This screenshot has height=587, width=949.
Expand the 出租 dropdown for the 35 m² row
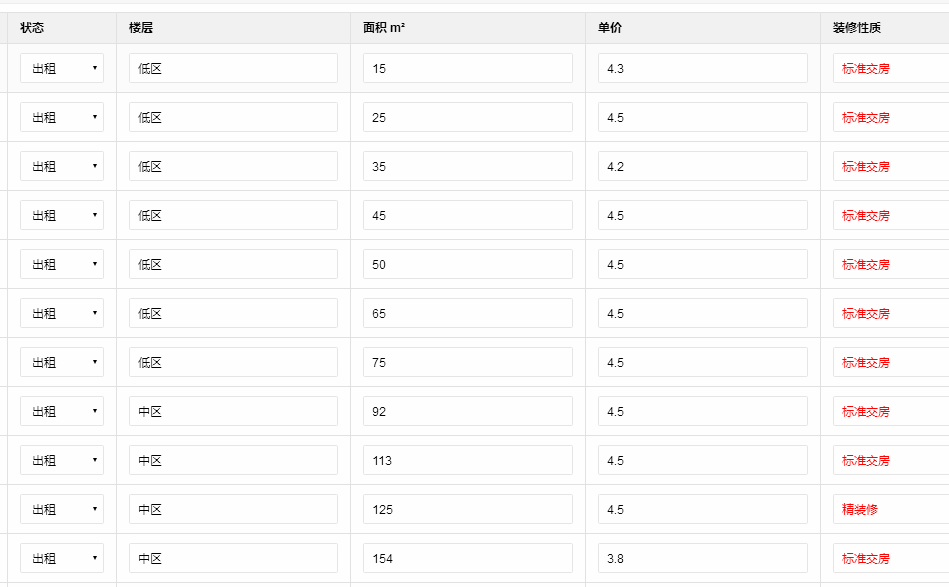pos(62,166)
